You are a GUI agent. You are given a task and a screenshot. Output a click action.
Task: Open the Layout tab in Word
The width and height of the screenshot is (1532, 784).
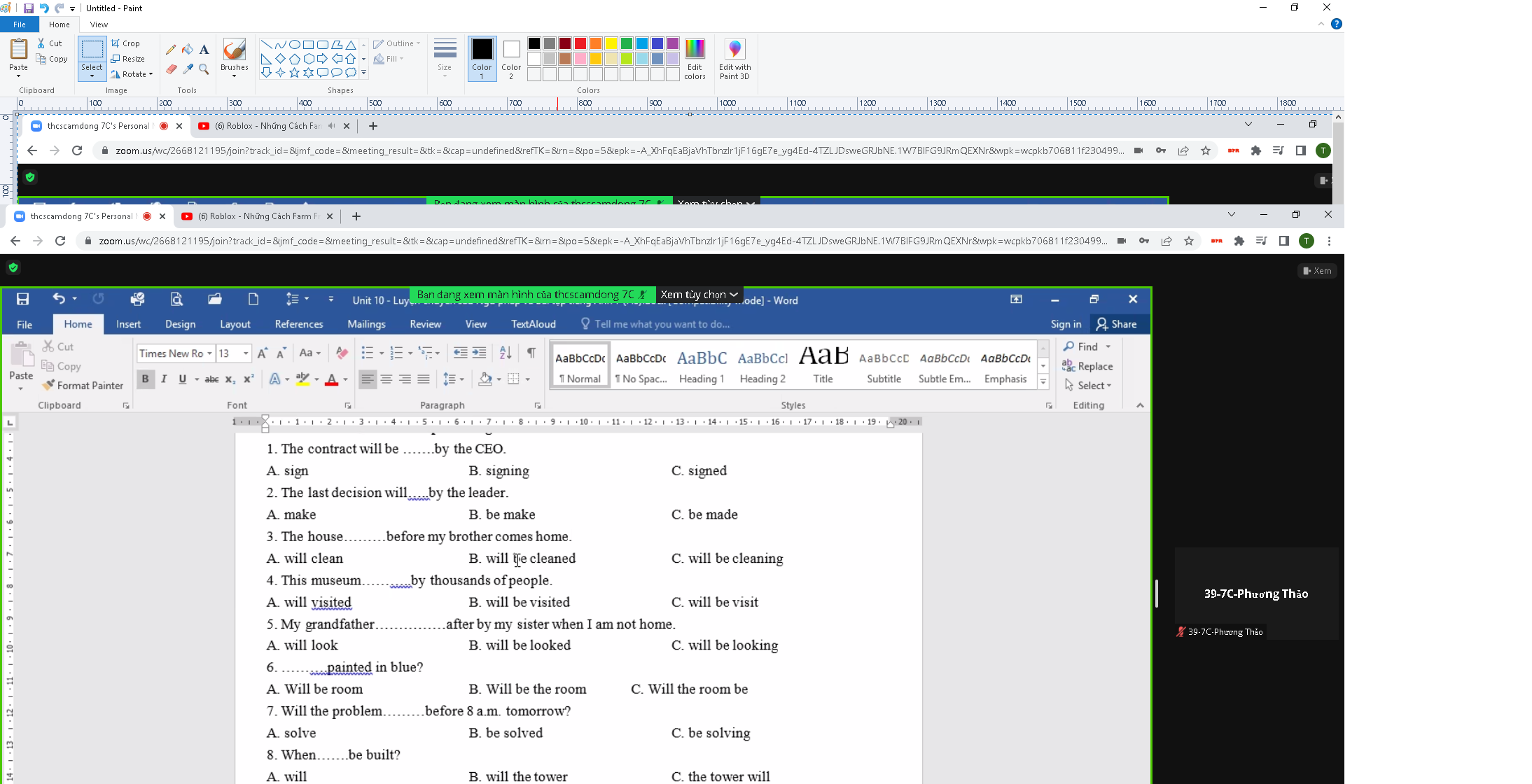click(x=235, y=324)
